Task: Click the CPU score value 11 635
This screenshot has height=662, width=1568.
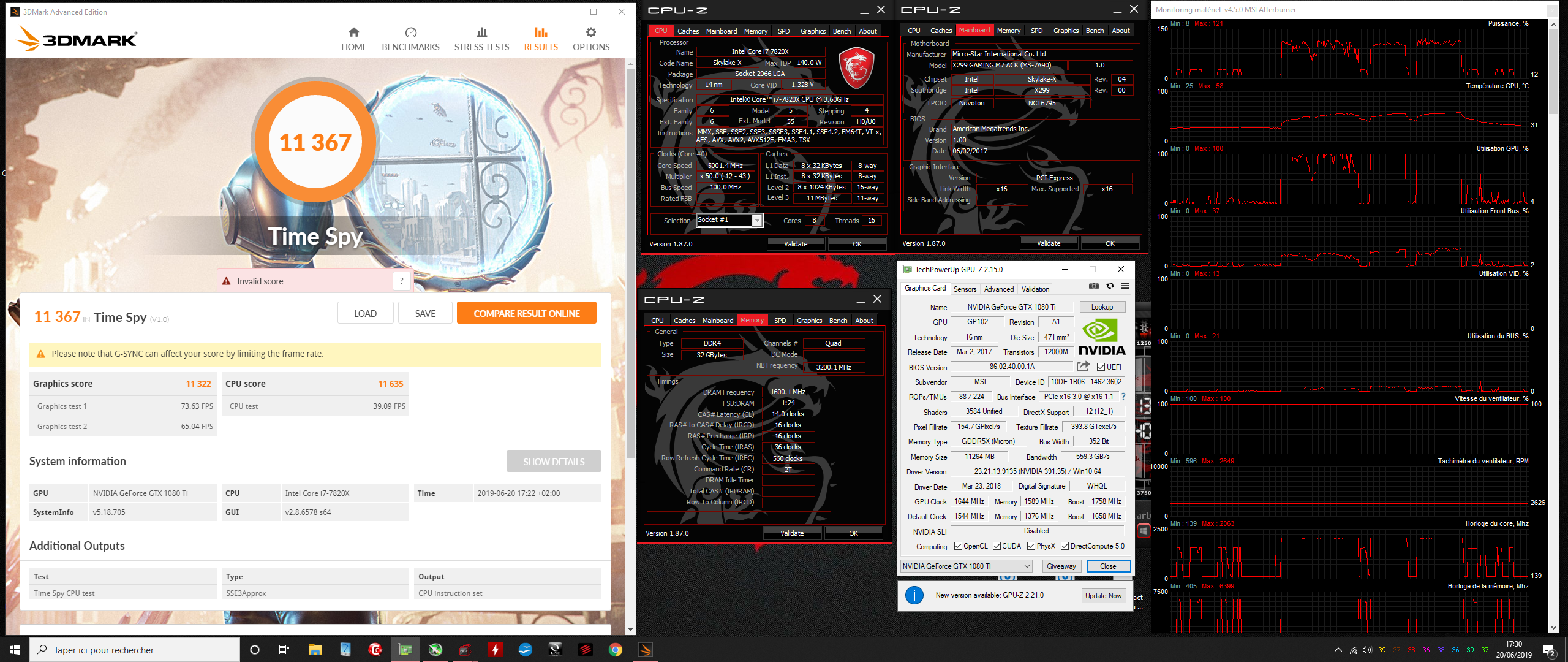Action: pos(391,384)
